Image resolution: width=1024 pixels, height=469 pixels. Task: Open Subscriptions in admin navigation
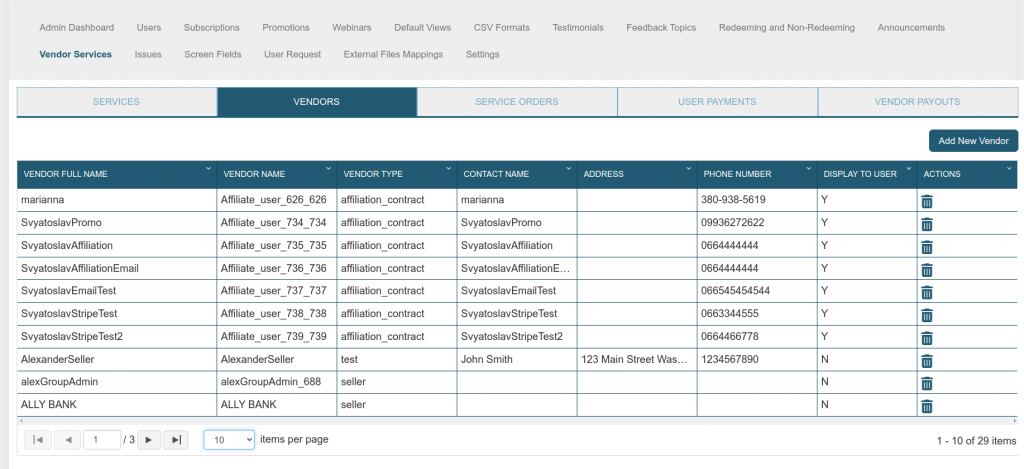click(211, 28)
